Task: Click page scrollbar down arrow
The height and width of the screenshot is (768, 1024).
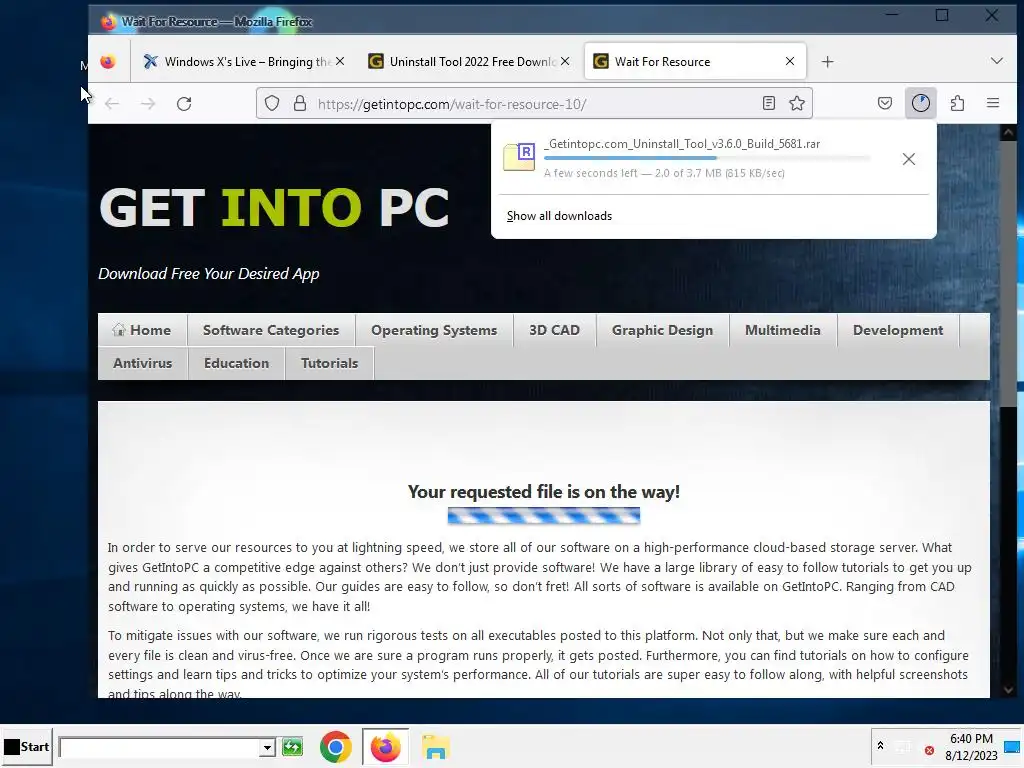Action: [x=1008, y=690]
